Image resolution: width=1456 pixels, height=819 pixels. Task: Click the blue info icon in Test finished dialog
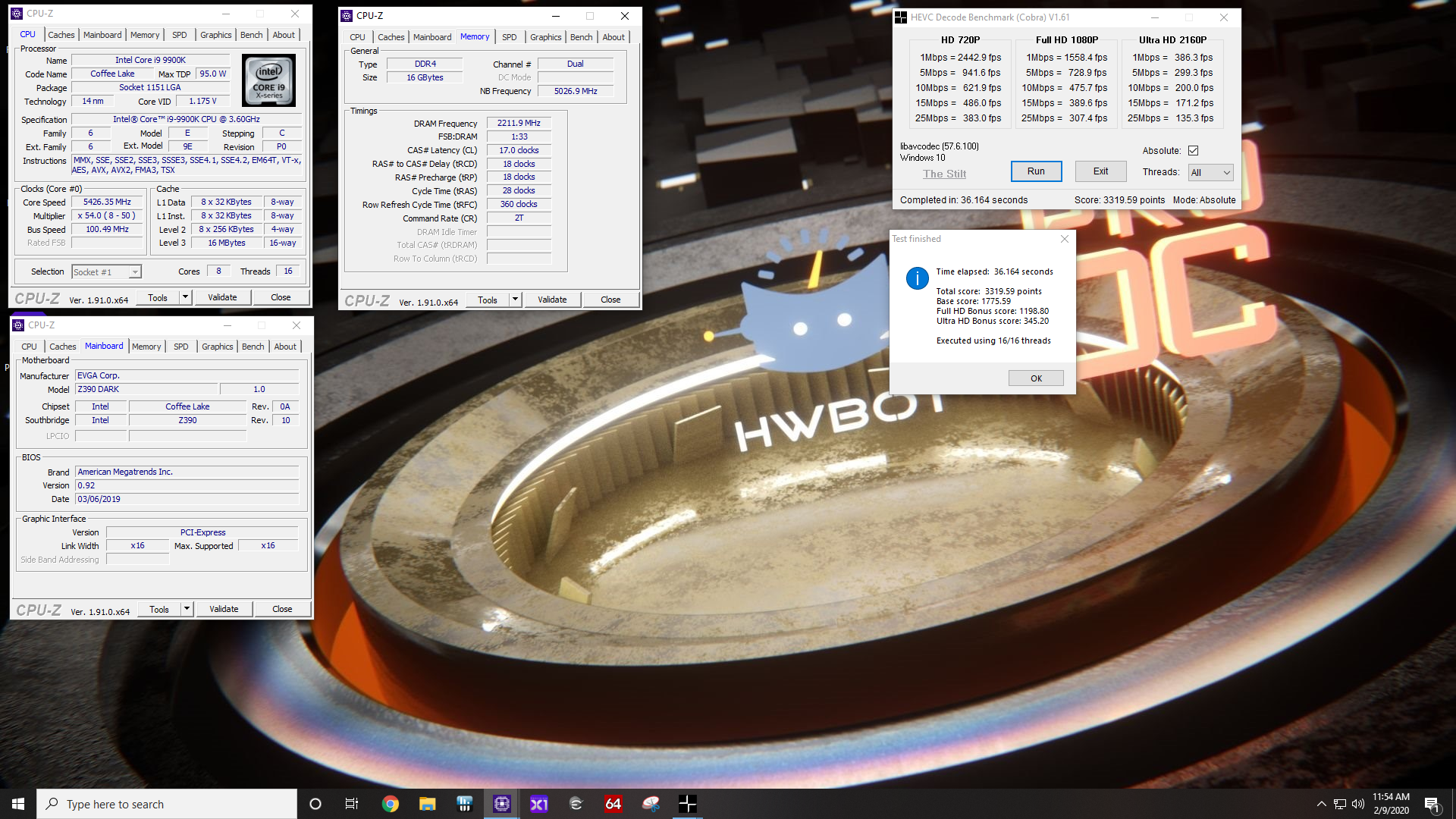pos(918,278)
